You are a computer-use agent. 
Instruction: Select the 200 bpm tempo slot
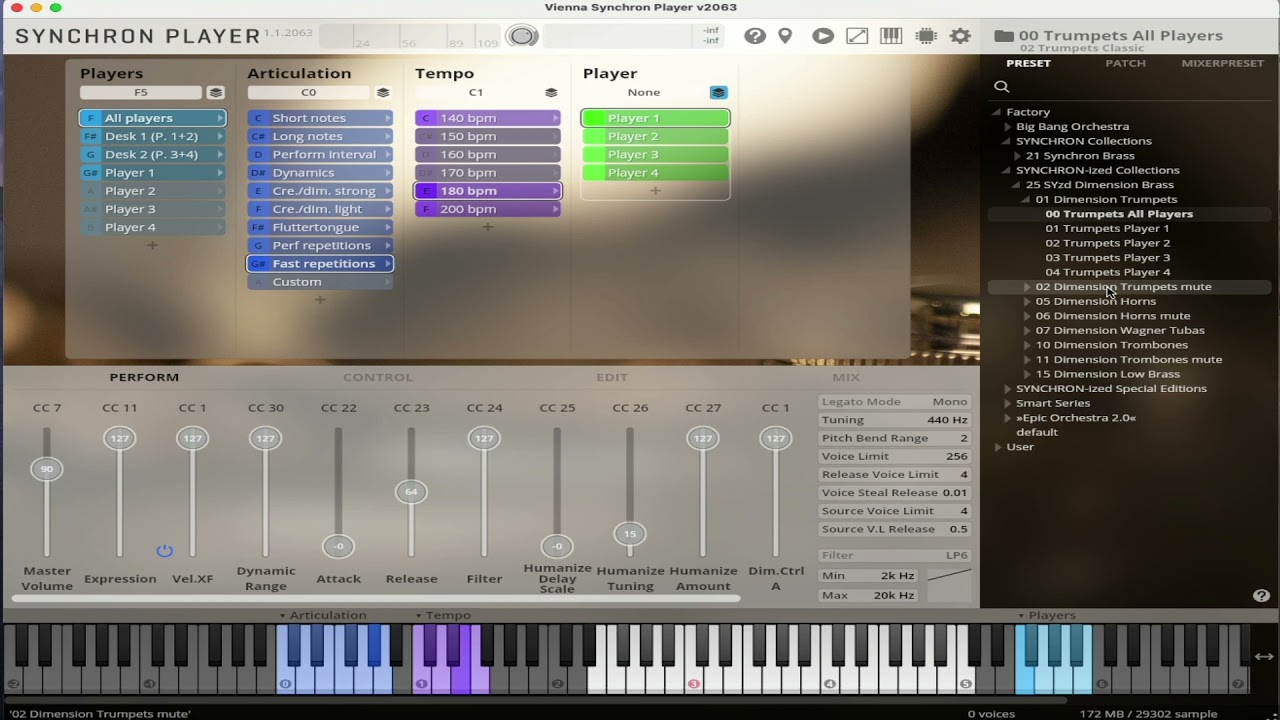tap(488, 209)
